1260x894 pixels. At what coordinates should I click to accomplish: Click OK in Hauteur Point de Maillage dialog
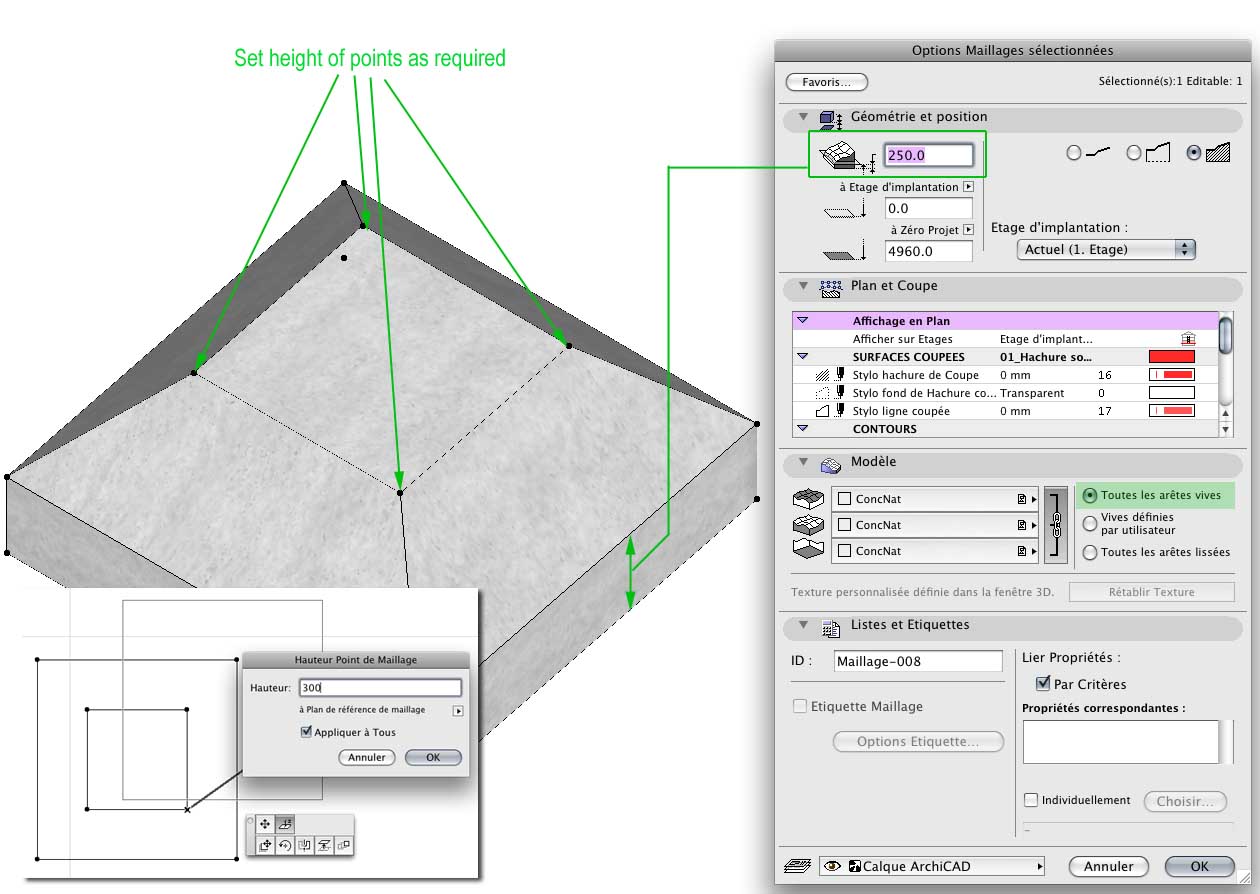click(433, 757)
